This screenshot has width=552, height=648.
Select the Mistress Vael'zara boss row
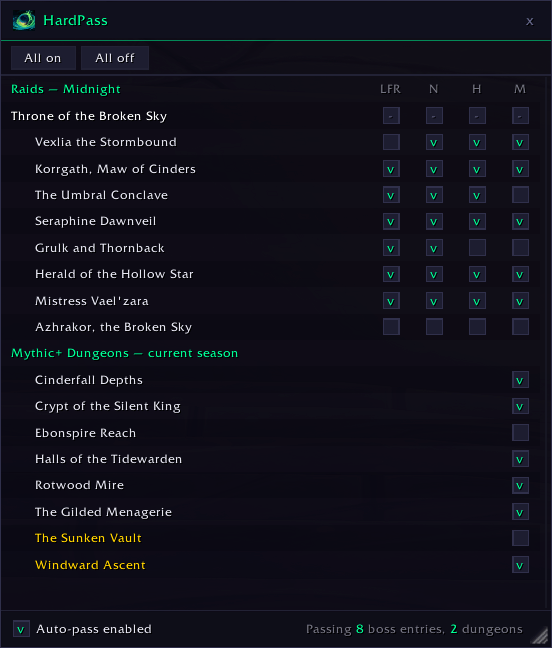click(x=273, y=301)
